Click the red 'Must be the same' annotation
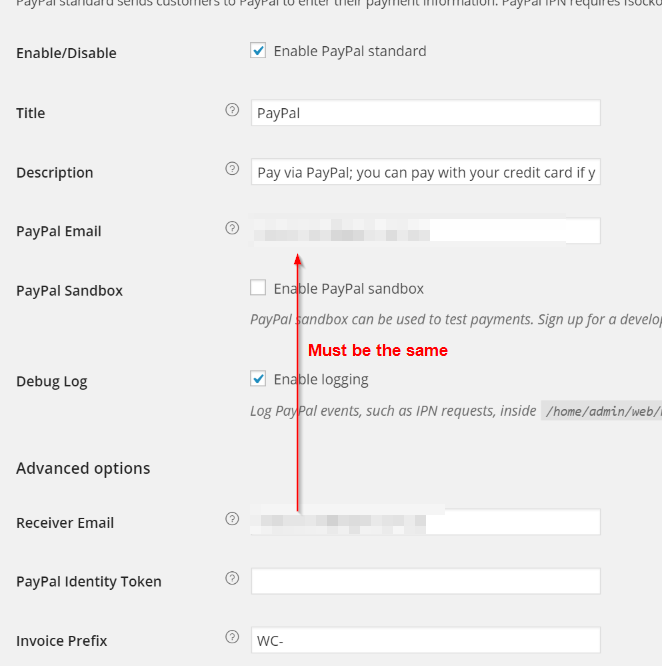The width and height of the screenshot is (662, 666). [378, 351]
